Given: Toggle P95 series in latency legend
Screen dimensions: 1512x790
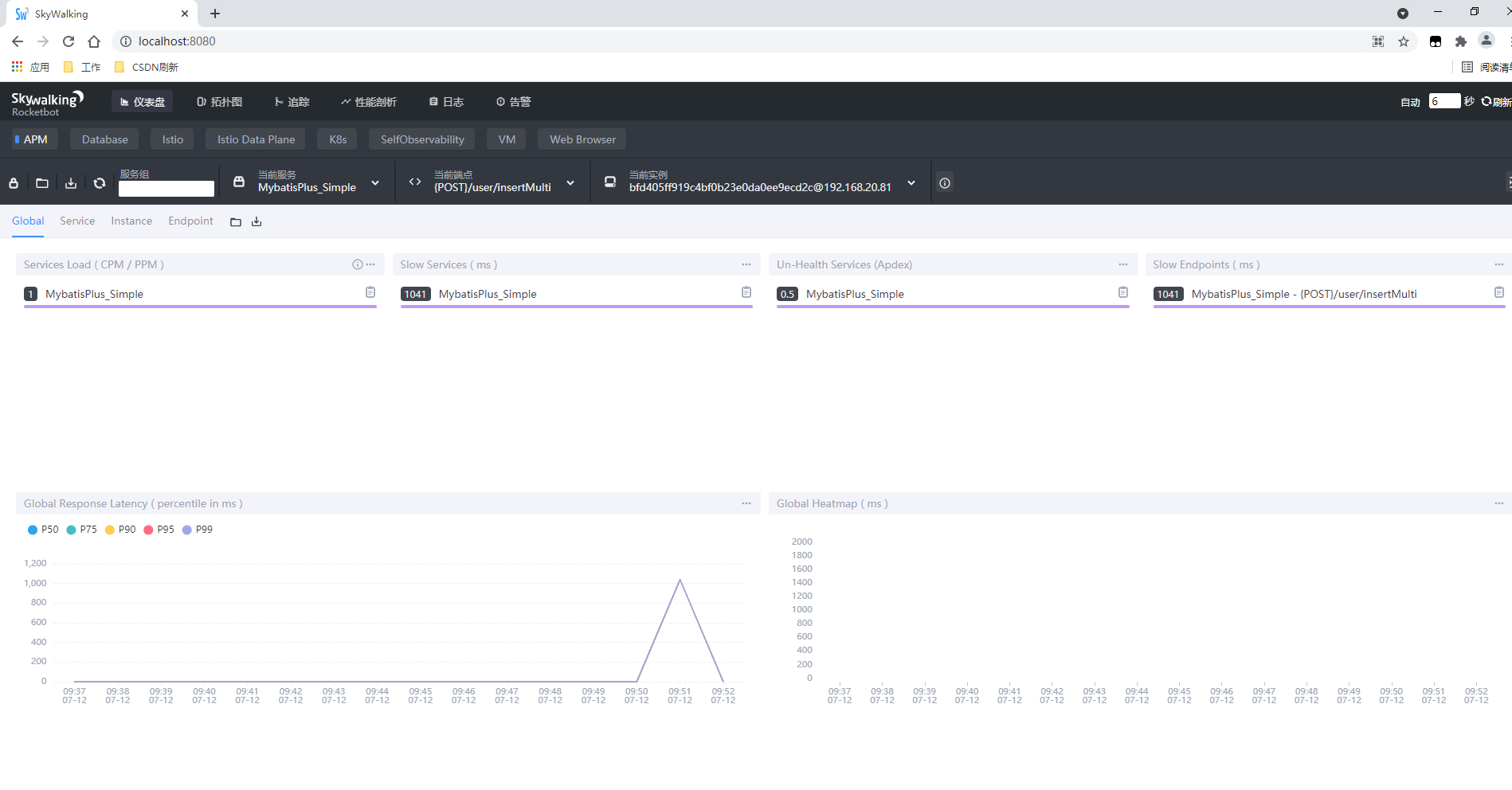Looking at the screenshot, I should click(159, 530).
